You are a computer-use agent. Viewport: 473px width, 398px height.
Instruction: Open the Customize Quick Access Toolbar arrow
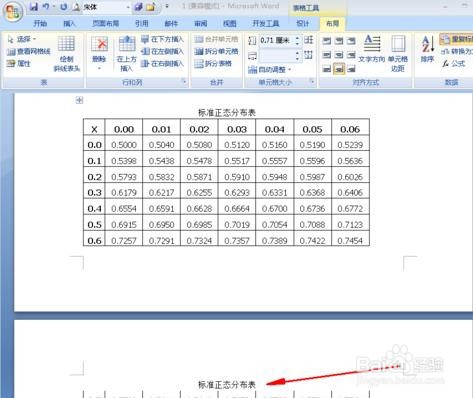[167, 6]
